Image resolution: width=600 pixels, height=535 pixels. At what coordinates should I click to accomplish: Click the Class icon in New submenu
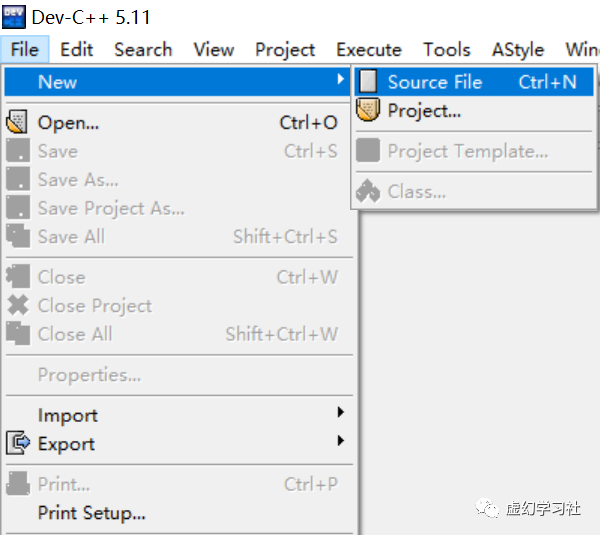point(369,191)
